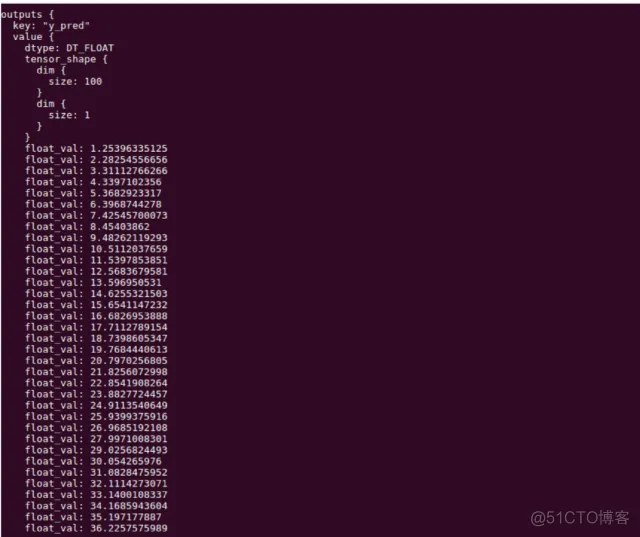This screenshot has height=537, width=640.
Task: Select float_val 16.6826953888
Action: [x=96, y=316]
